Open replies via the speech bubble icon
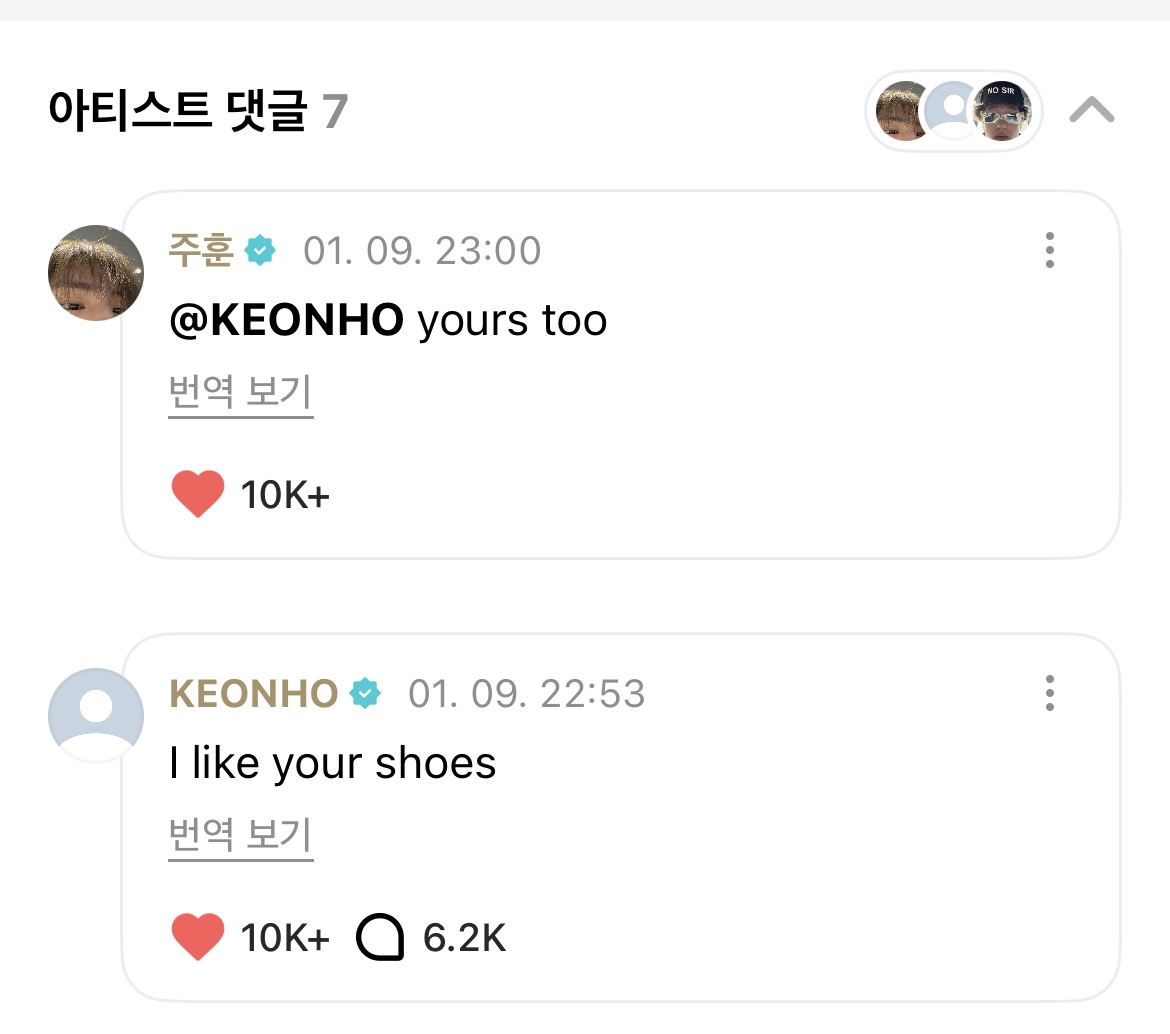The height and width of the screenshot is (1034, 1170). click(380, 938)
